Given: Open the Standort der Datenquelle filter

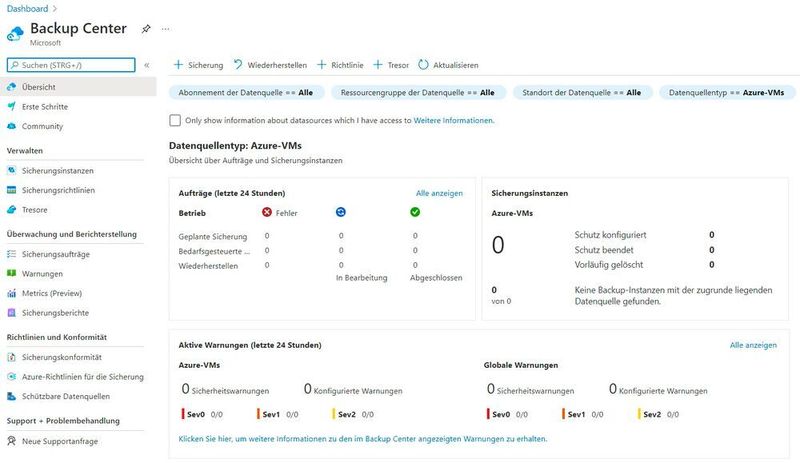Looking at the screenshot, I should click(x=582, y=92).
